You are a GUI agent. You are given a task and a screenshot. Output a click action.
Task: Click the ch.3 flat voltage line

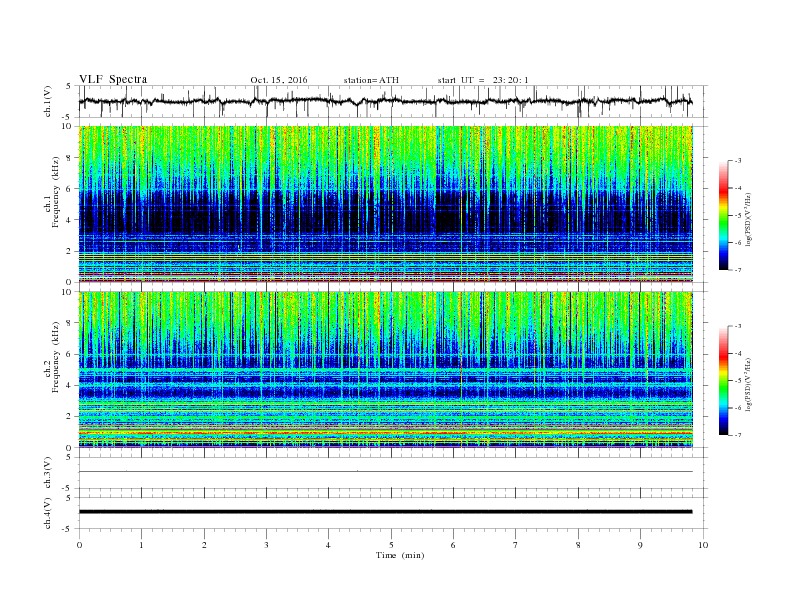(x=386, y=472)
